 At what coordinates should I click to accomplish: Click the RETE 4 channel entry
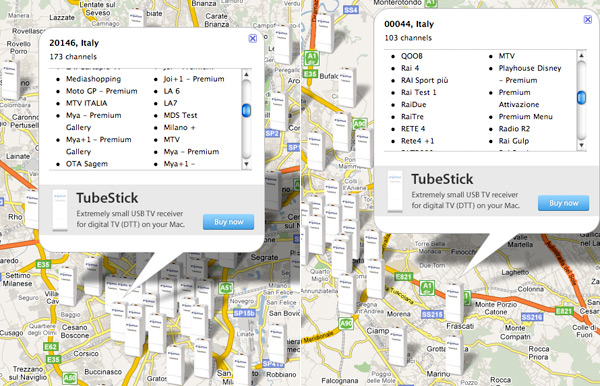click(413, 129)
